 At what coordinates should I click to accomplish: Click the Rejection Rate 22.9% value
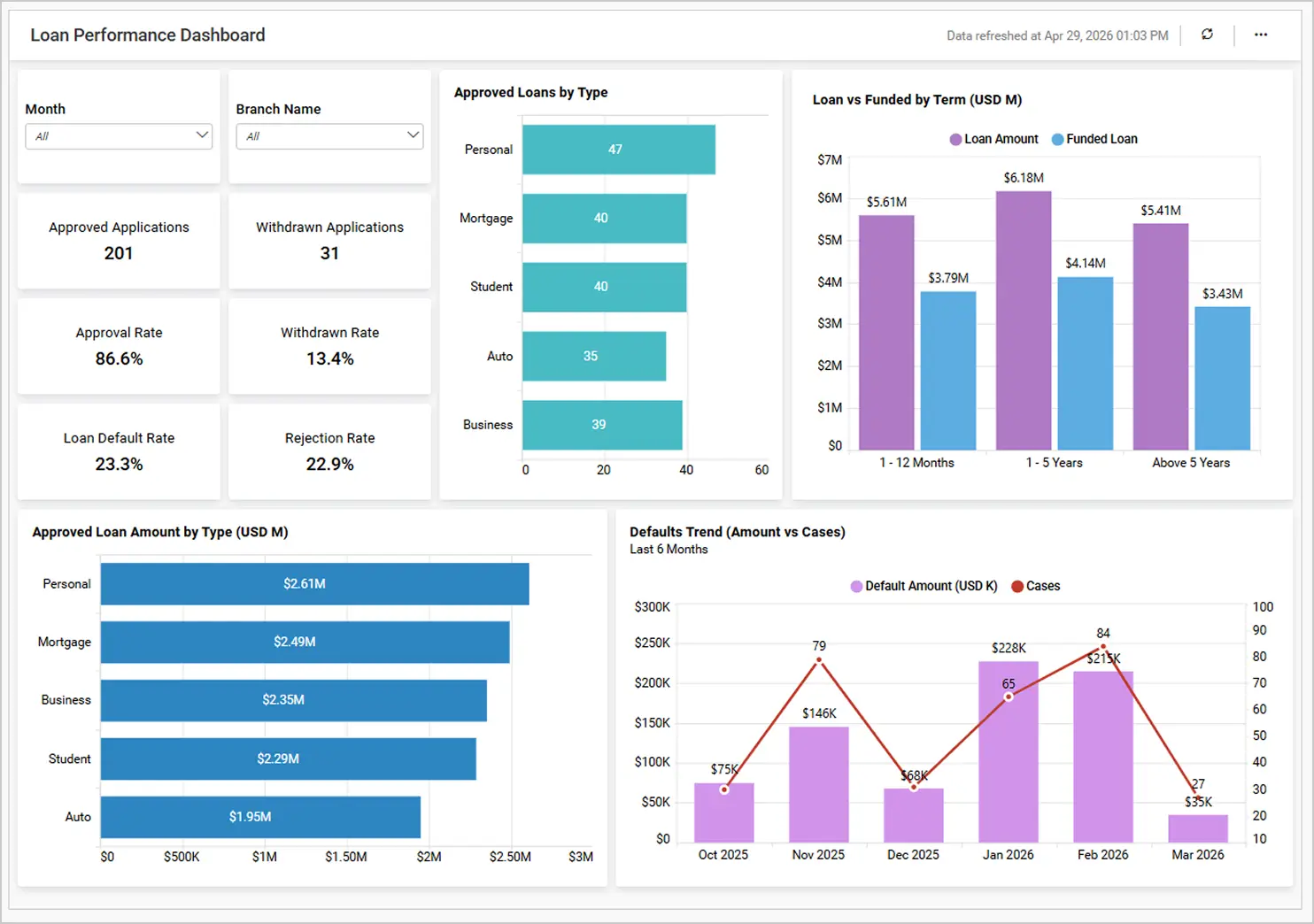click(x=329, y=464)
